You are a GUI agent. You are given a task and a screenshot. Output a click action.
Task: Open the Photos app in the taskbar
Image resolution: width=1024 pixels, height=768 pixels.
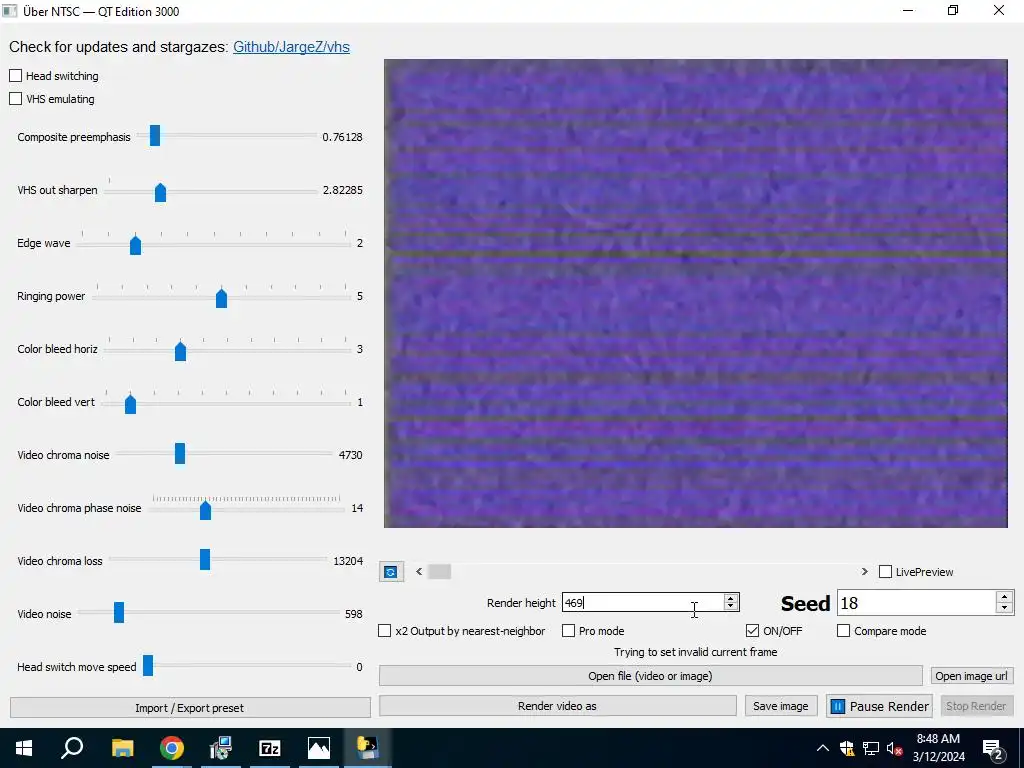click(x=319, y=748)
